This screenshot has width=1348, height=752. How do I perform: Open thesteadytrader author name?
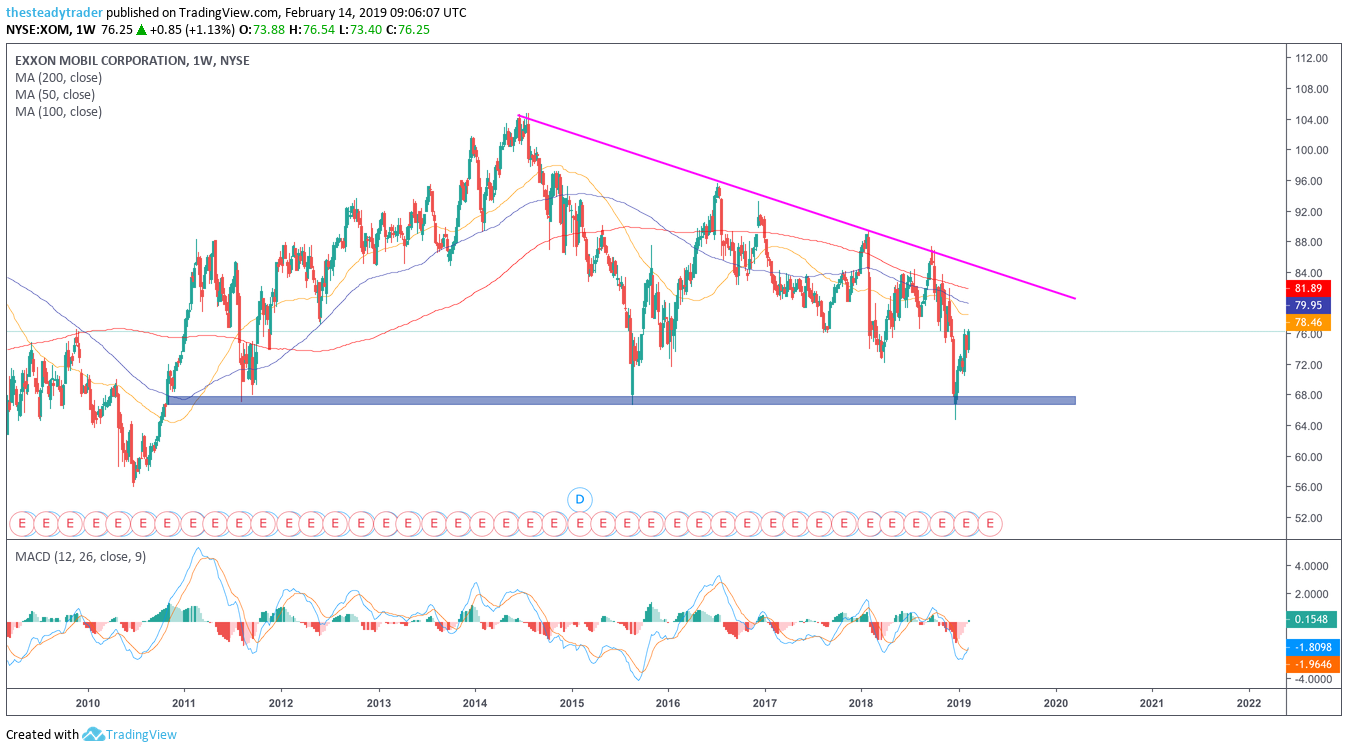pyautogui.click(x=54, y=13)
